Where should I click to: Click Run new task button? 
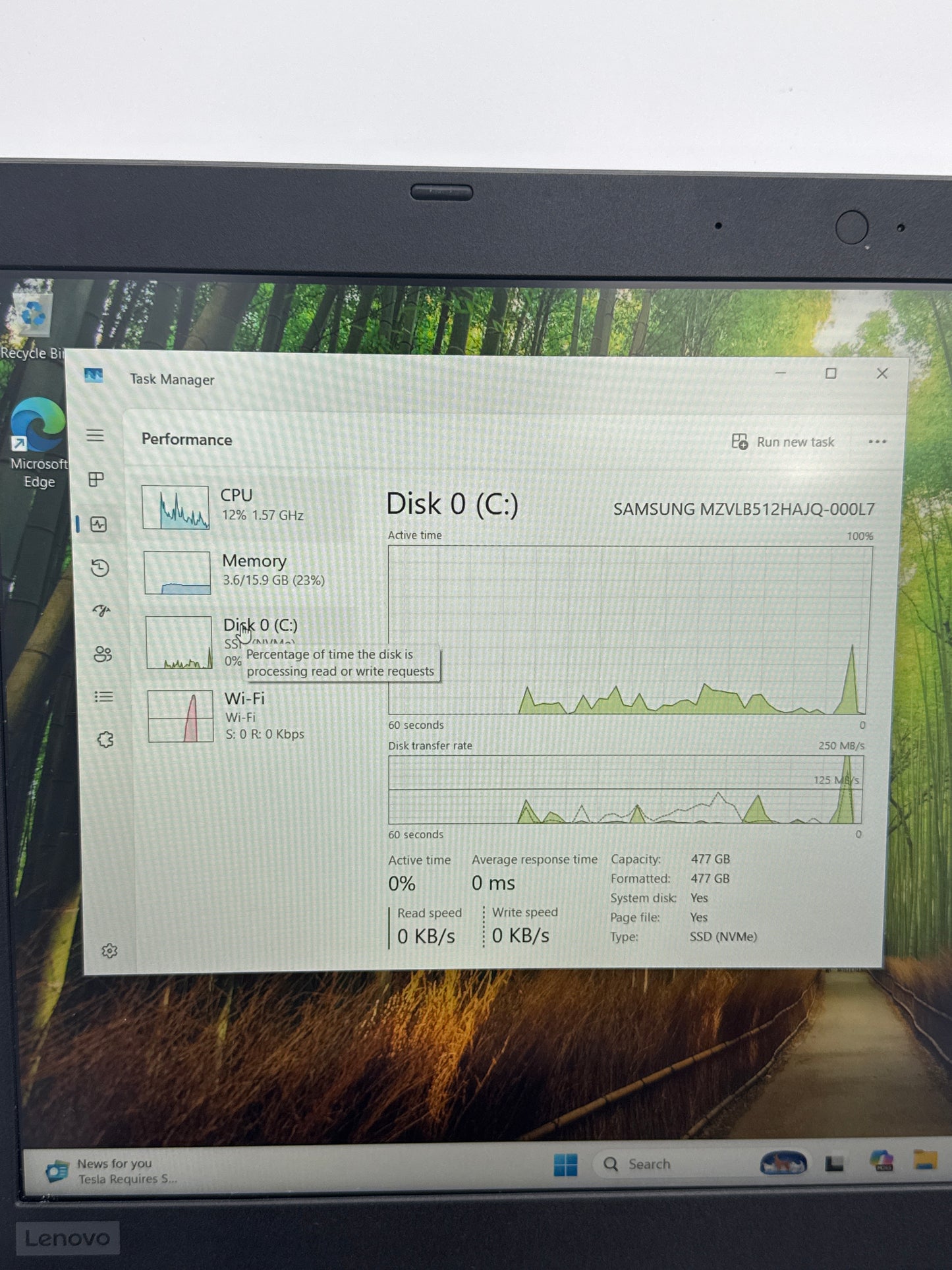[x=783, y=442]
